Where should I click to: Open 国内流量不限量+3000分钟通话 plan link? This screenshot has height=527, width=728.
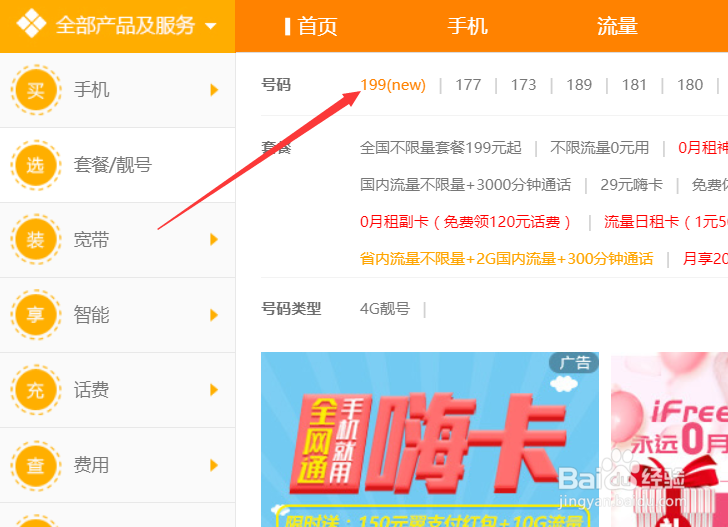tap(465, 185)
